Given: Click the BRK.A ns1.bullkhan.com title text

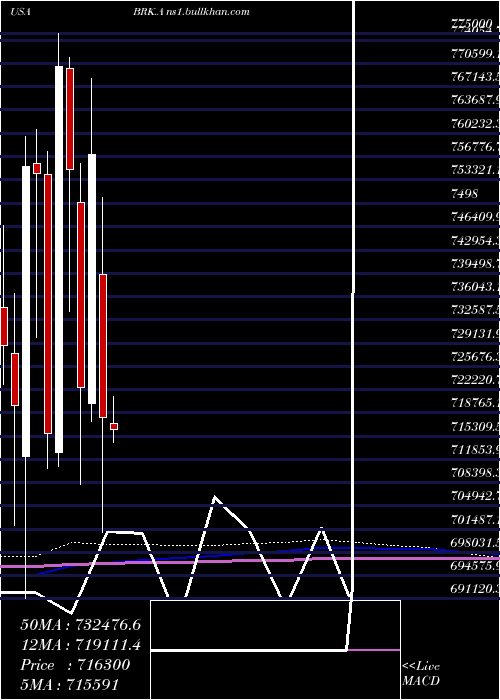Looking at the screenshot, I should pos(191,12).
